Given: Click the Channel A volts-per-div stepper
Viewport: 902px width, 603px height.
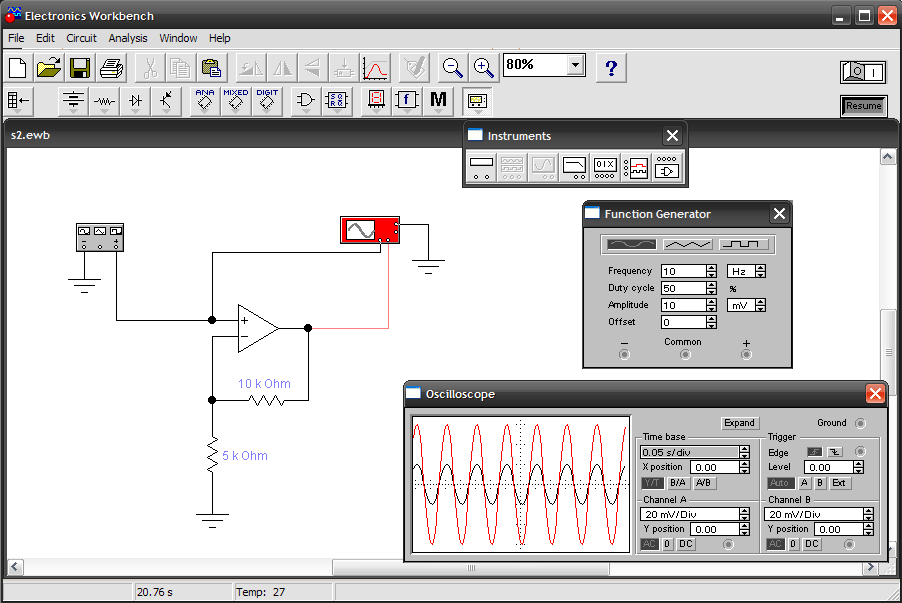Looking at the screenshot, I should coord(744,514).
